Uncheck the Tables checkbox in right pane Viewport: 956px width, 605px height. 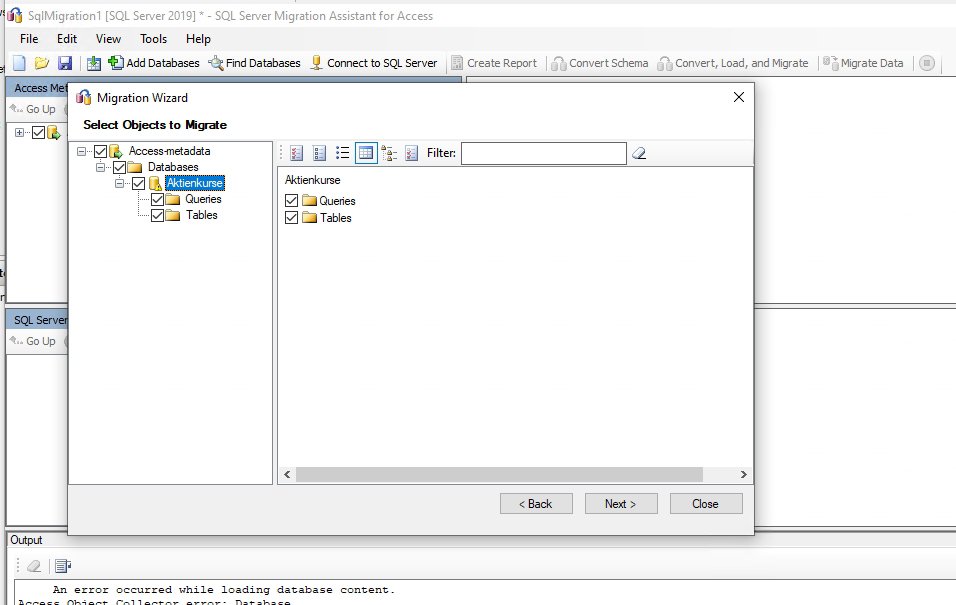(x=291, y=218)
